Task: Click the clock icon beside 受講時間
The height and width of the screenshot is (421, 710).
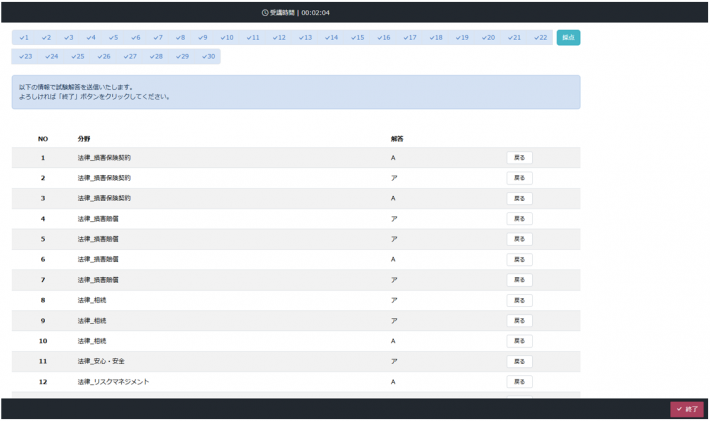Action: pyautogui.click(x=265, y=13)
